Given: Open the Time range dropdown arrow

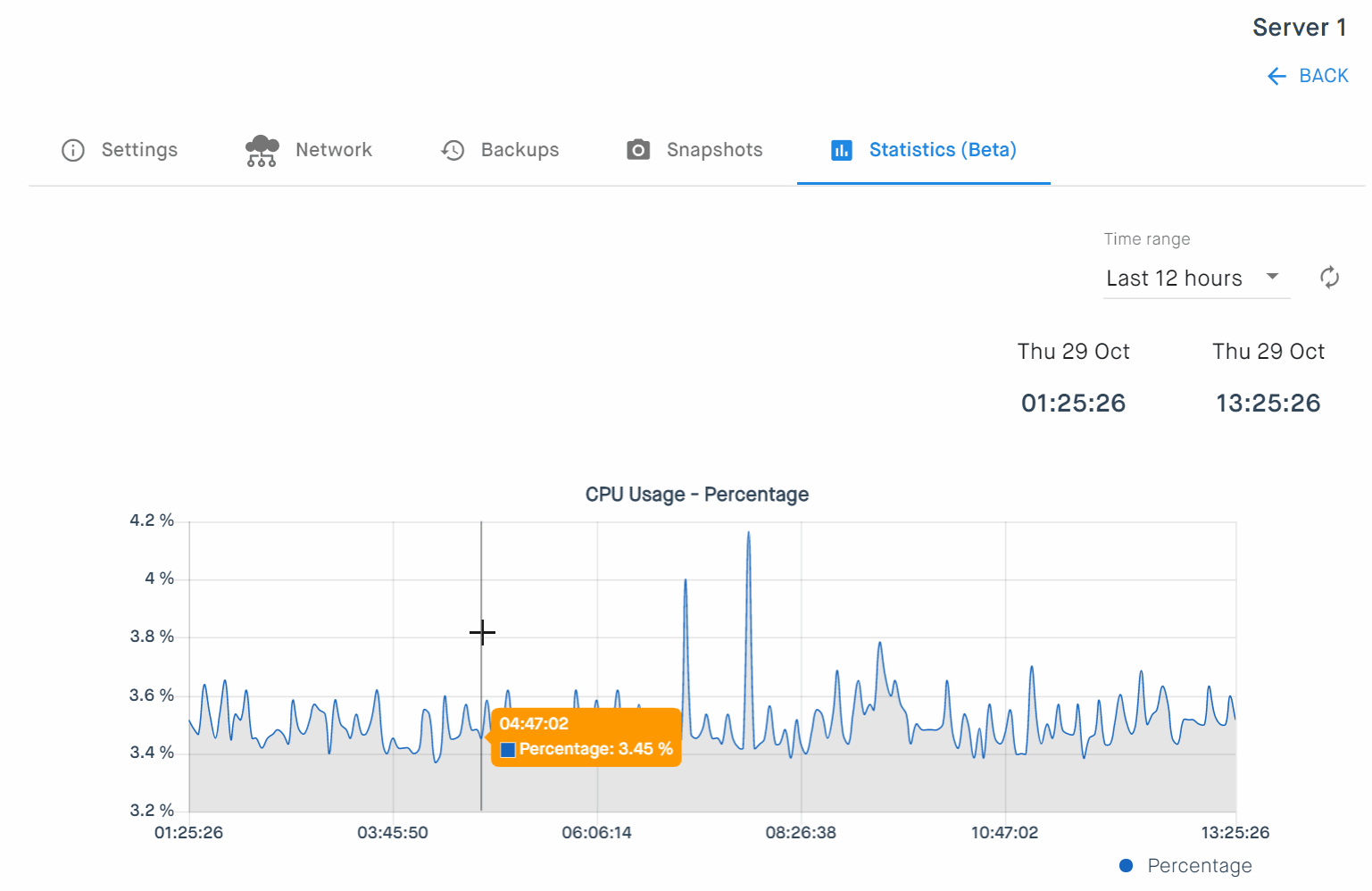Looking at the screenshot, I should coord(1273,276).
